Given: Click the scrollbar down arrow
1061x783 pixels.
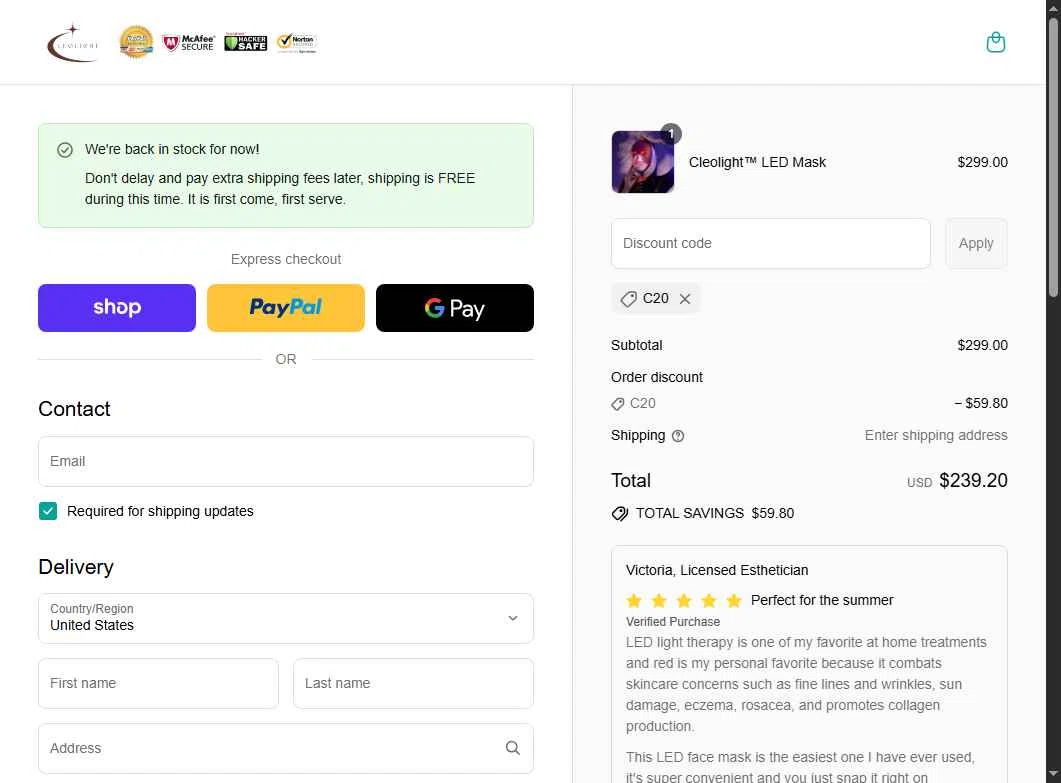Looking at the screenshot, I should pyautogui.click(x=1054, y=773).
